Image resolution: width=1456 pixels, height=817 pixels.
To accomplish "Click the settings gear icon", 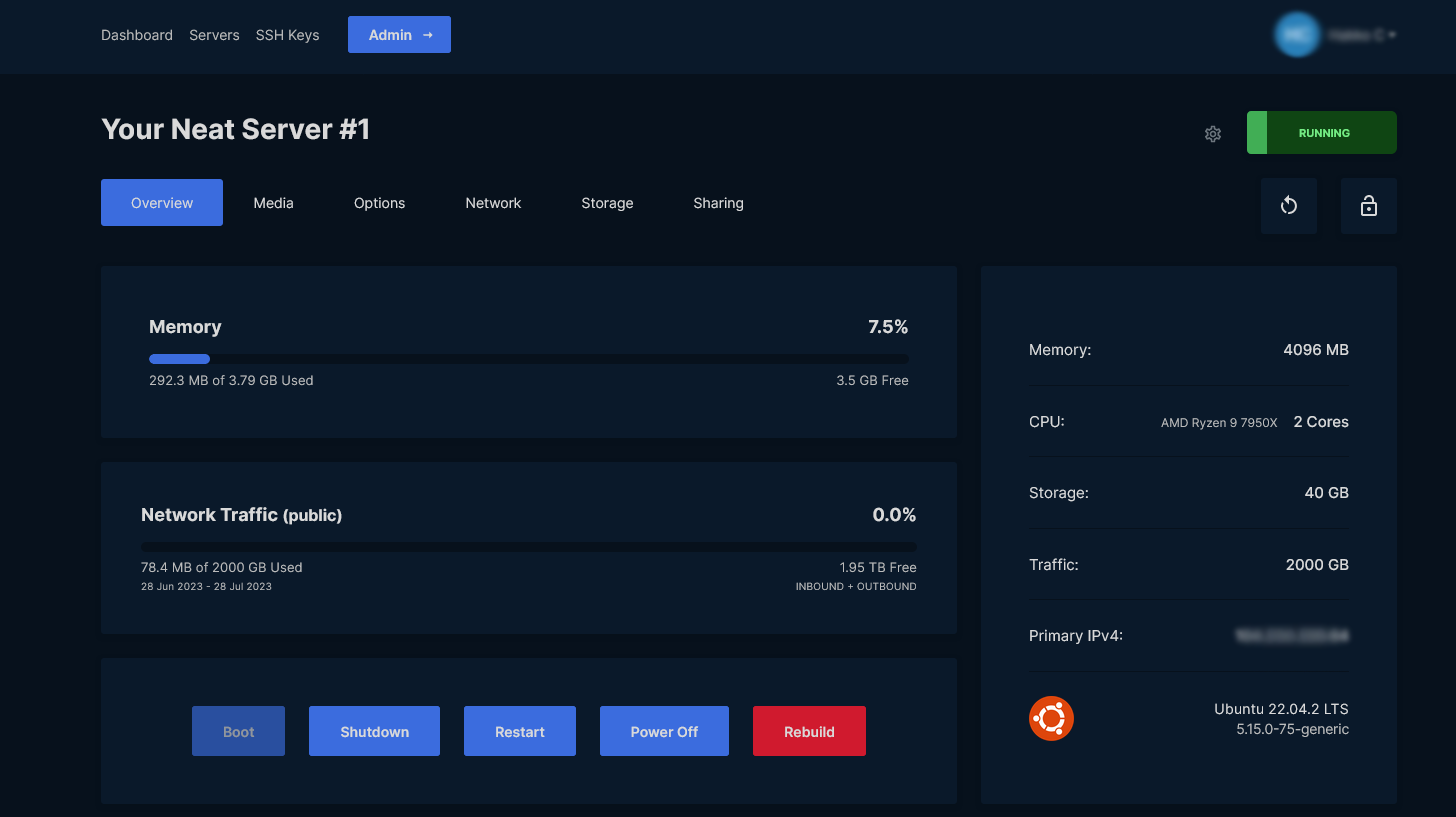I will pyautogui.click(x=1213, y=134).
